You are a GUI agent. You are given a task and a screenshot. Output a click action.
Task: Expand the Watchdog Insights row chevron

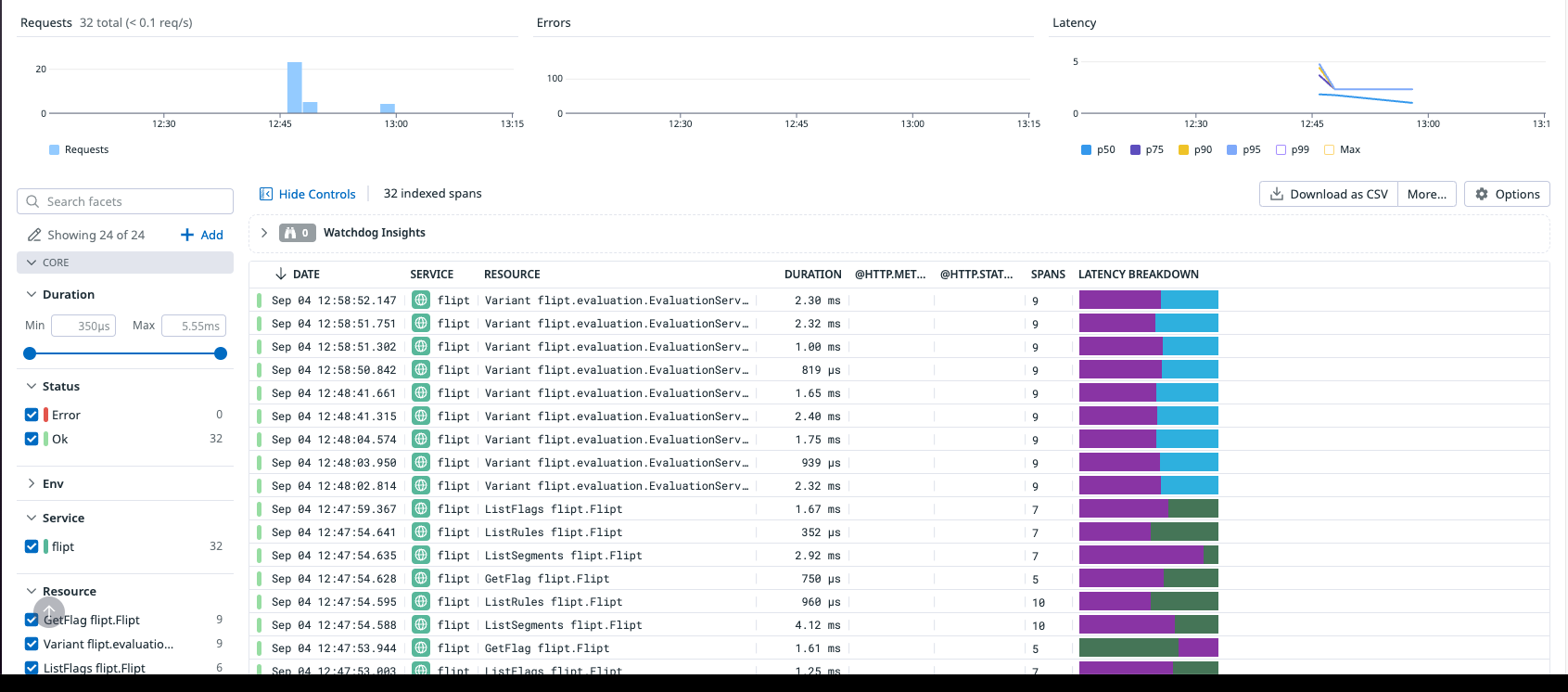pos(264,233)
